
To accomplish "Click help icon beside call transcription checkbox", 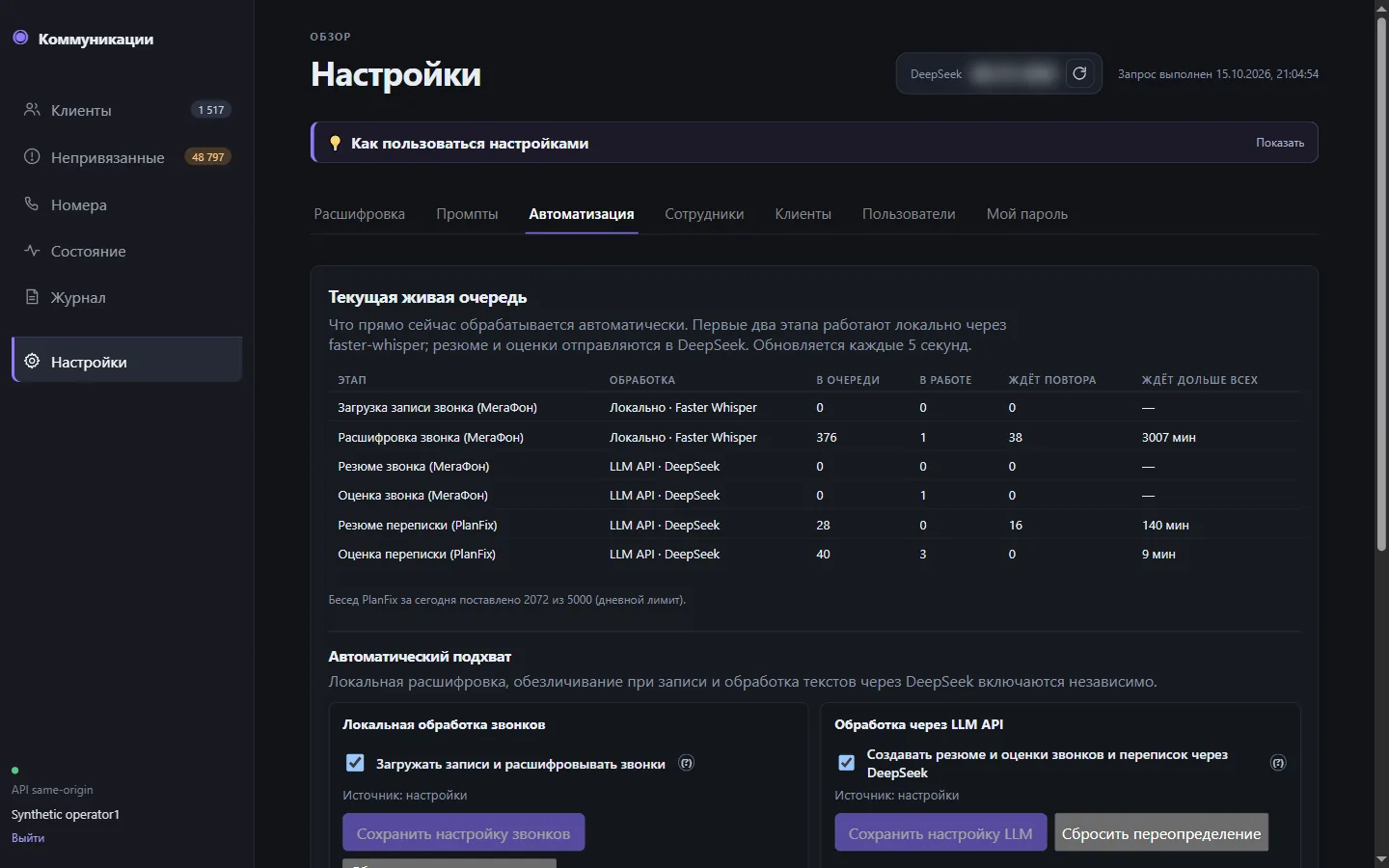I will 686,763.
